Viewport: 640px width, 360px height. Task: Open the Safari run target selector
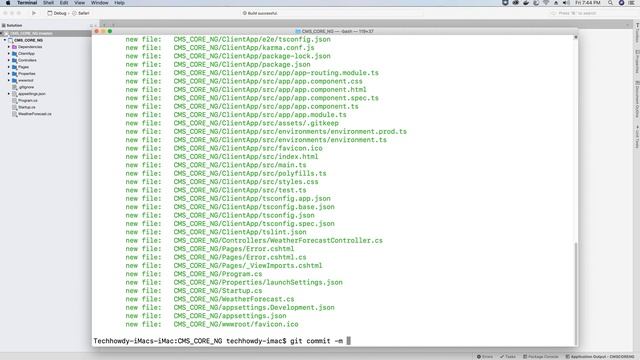[81, 13]
